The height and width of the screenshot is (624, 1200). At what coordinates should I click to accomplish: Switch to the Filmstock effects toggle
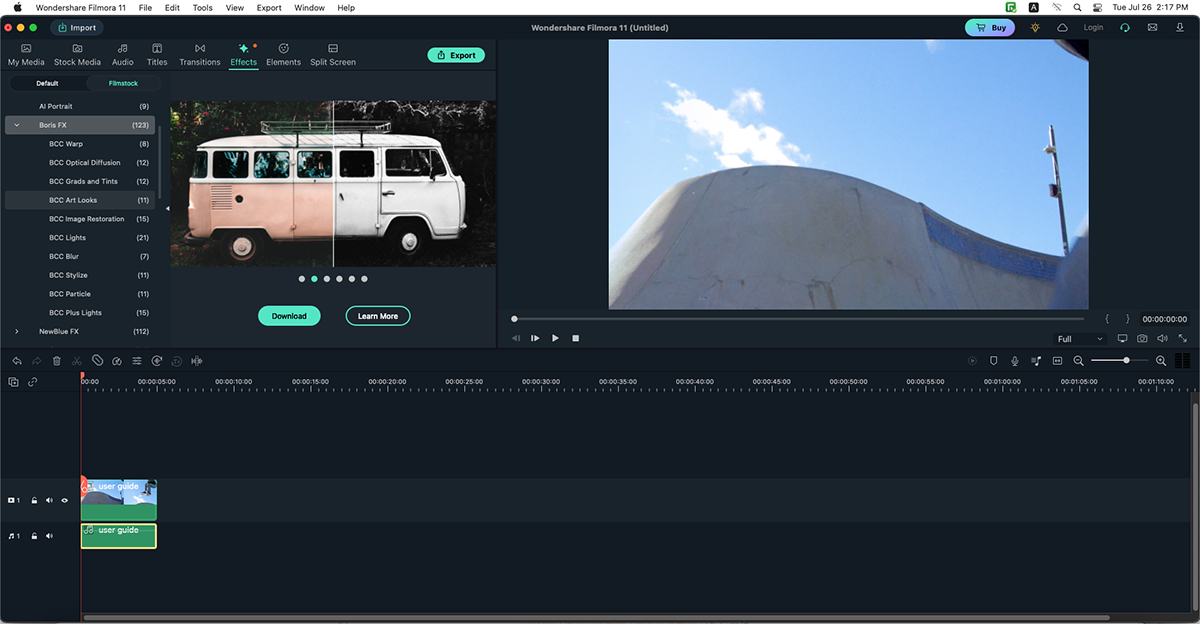tap(123, 83)
